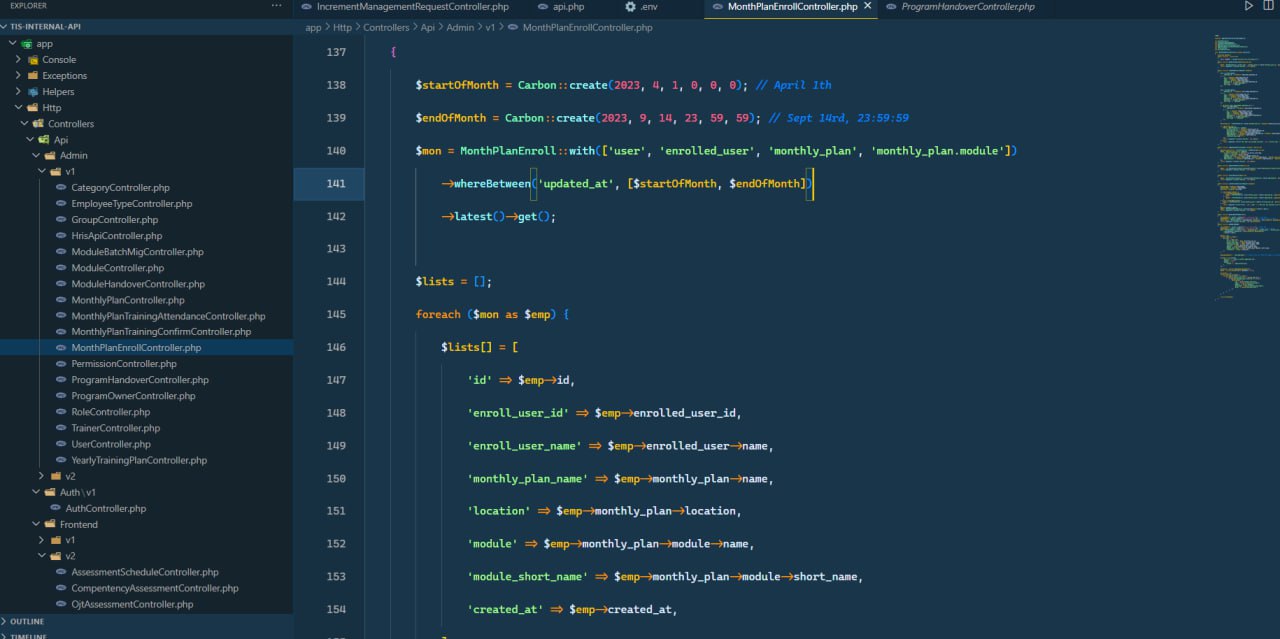
Task: Click the split editor icon at top right
Action: [x=1270, y=6]
